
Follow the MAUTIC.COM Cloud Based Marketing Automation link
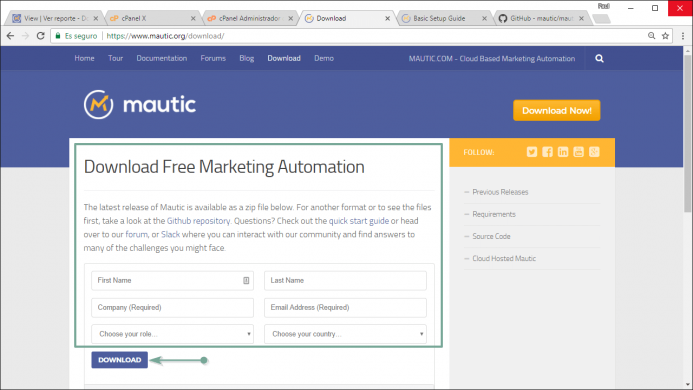pos(492,58)
